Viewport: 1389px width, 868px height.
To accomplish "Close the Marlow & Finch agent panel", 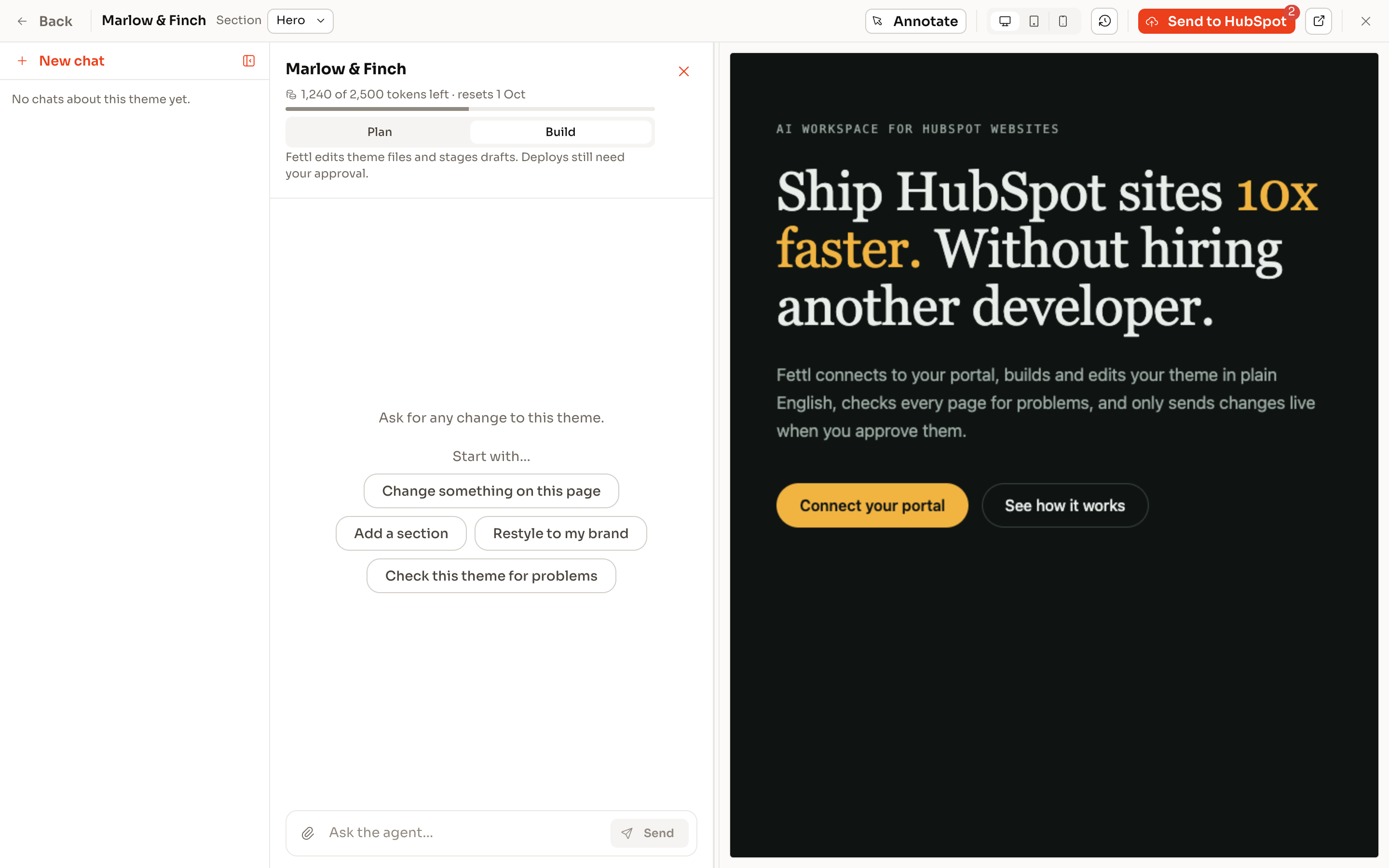I will (683, 71).
